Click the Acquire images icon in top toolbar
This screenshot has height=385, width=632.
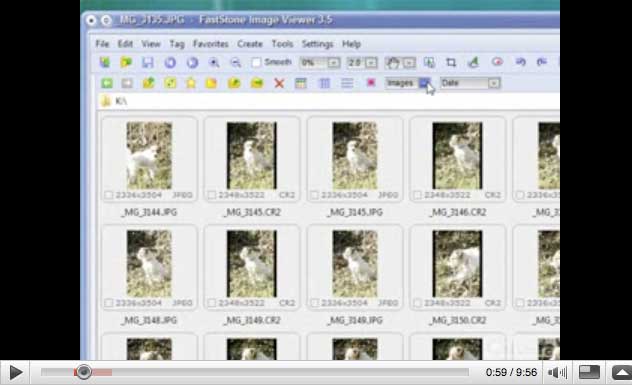(105, 62)
